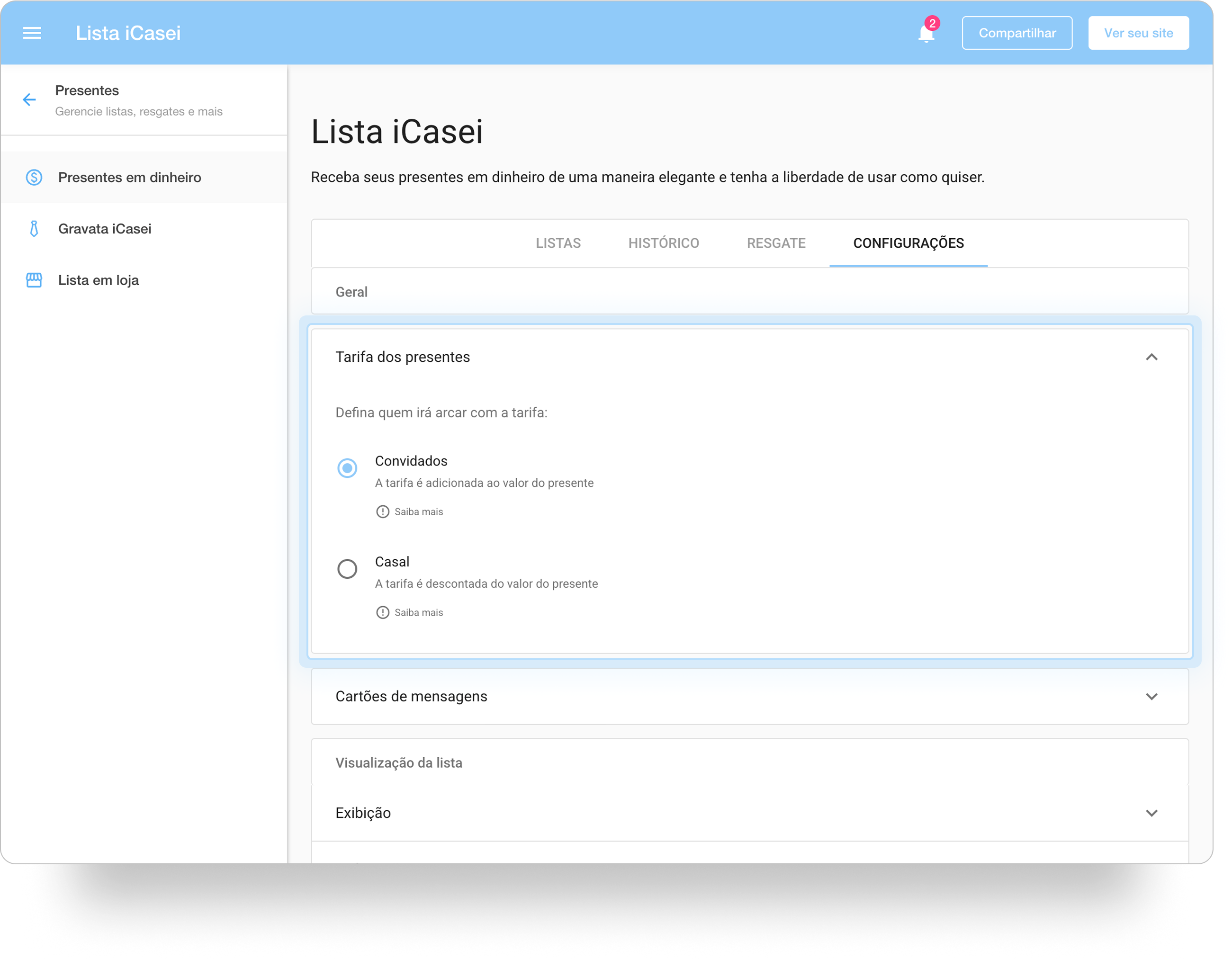Click the Presentes sidebar heading
Viewport: 1232px width, 959px height.
point(87,90)
